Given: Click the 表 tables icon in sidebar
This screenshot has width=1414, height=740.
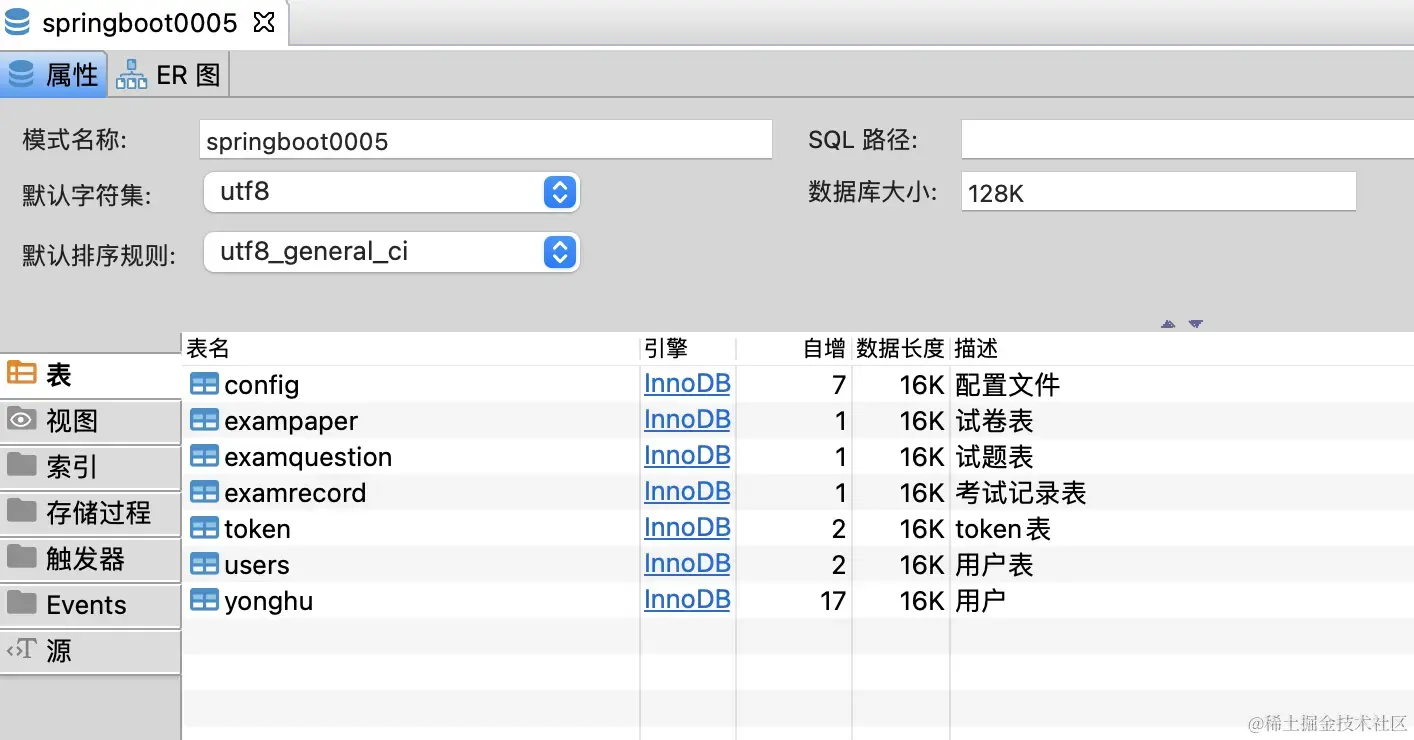Looking at the screenshot, I should 24,375.
